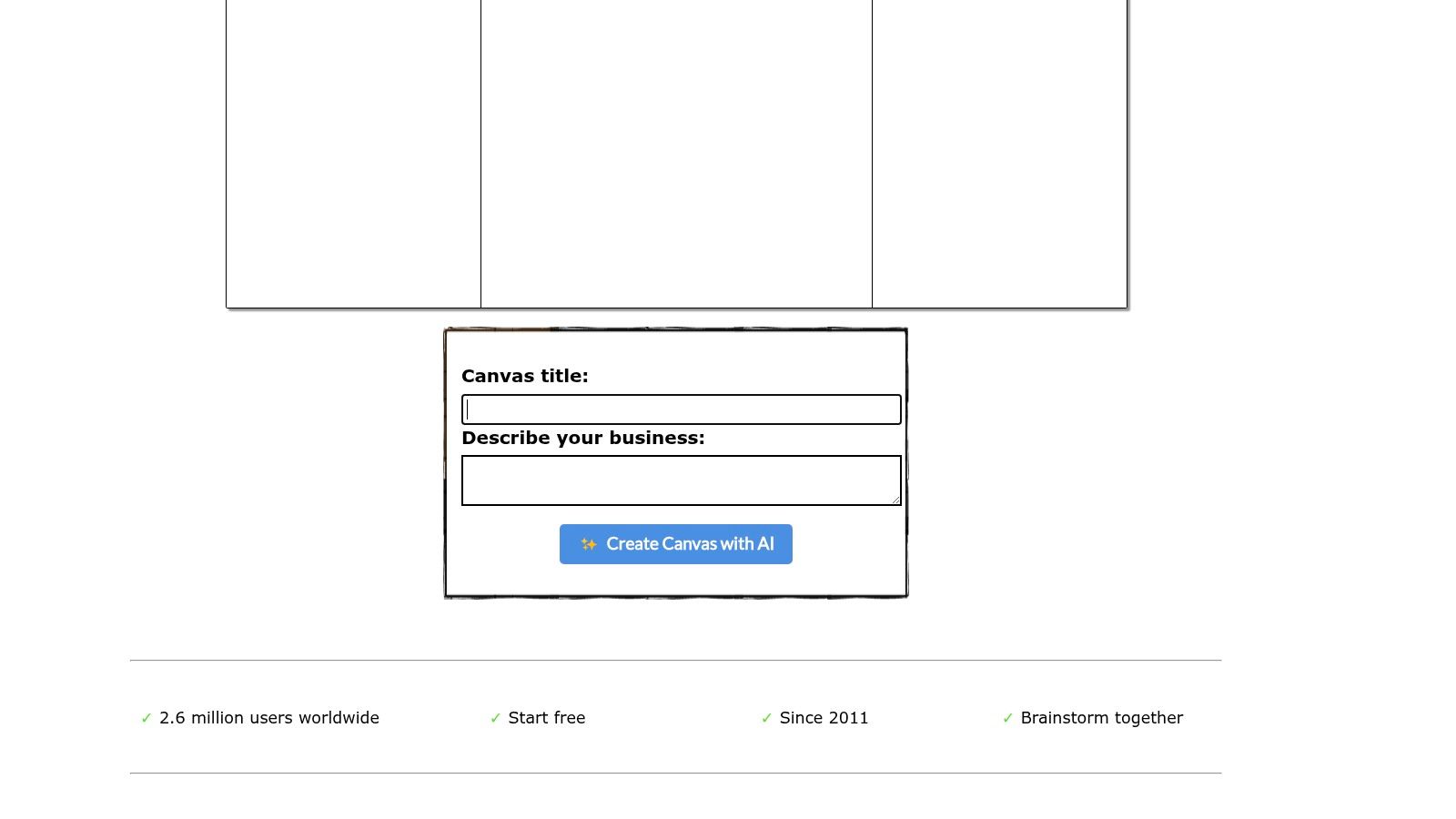
Task: Click the Brainstorm together label
Action: click(x=1101, y=718)
